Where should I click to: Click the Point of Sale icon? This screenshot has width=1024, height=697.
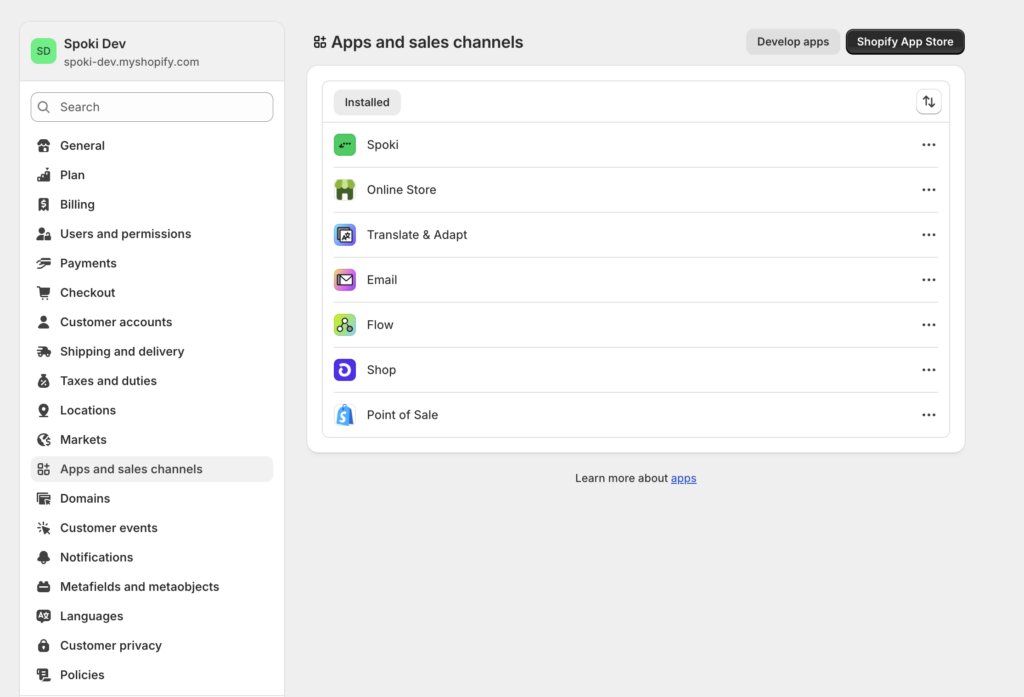point(345,415)
